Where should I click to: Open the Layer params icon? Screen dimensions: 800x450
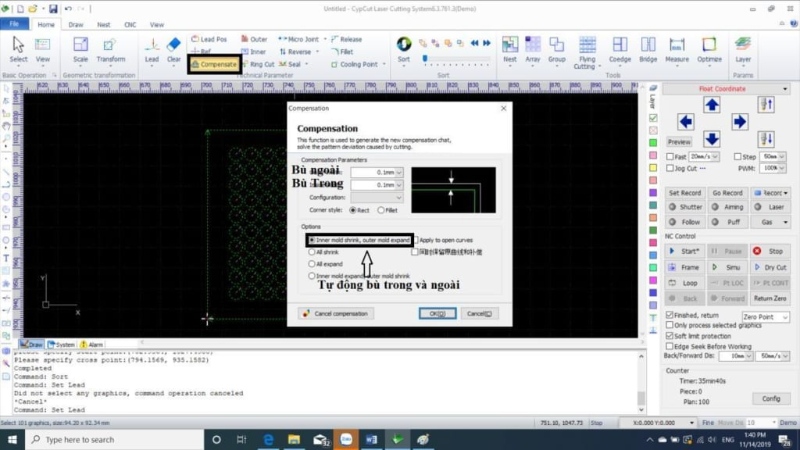743,49
